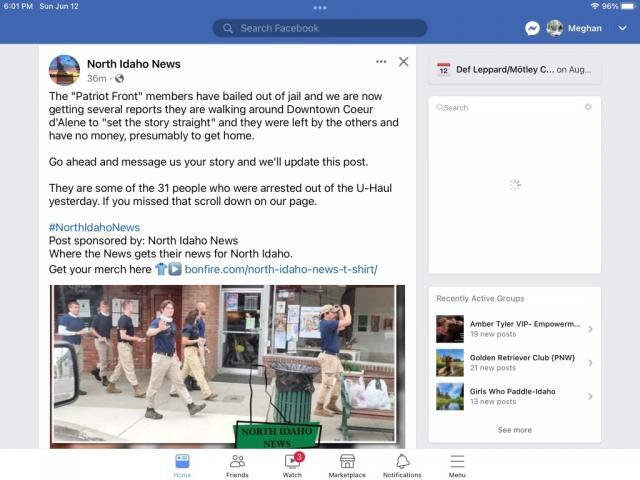The height and width of the screenshot is (480, 640).
Task: Click the public globe privacy icon
Action: coord(119,78)
